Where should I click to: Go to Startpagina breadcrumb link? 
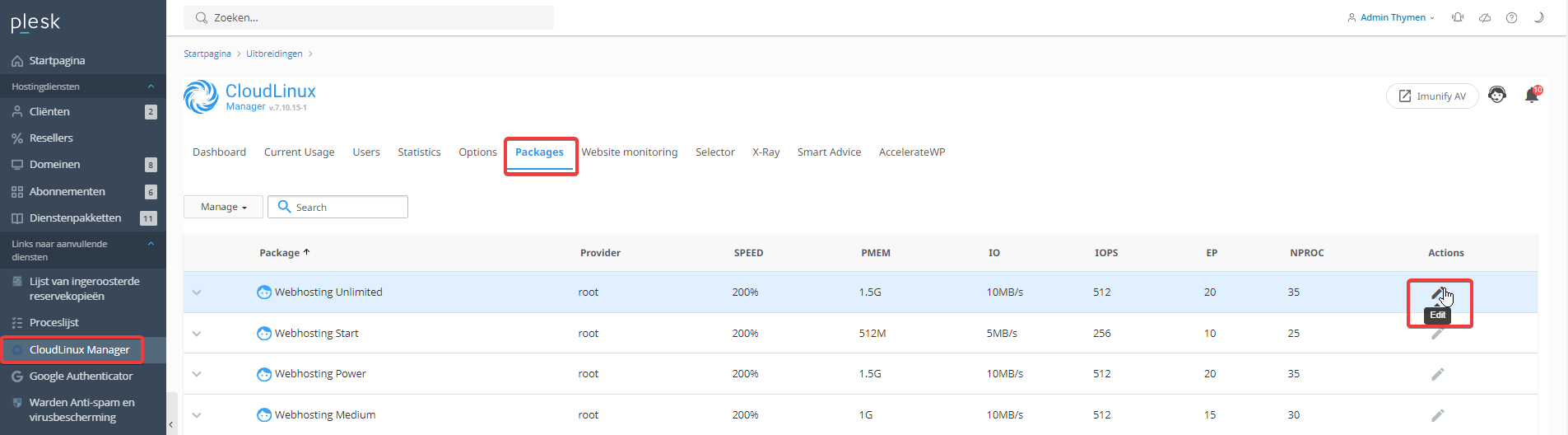(207, 54)
